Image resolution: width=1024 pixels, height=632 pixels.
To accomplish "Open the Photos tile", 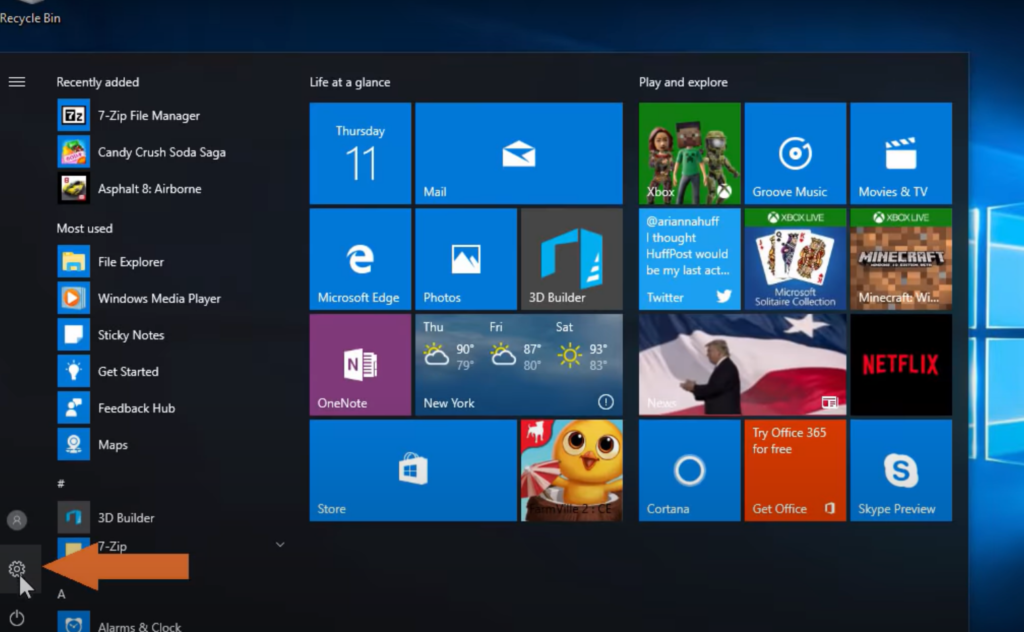I will 466,259.
